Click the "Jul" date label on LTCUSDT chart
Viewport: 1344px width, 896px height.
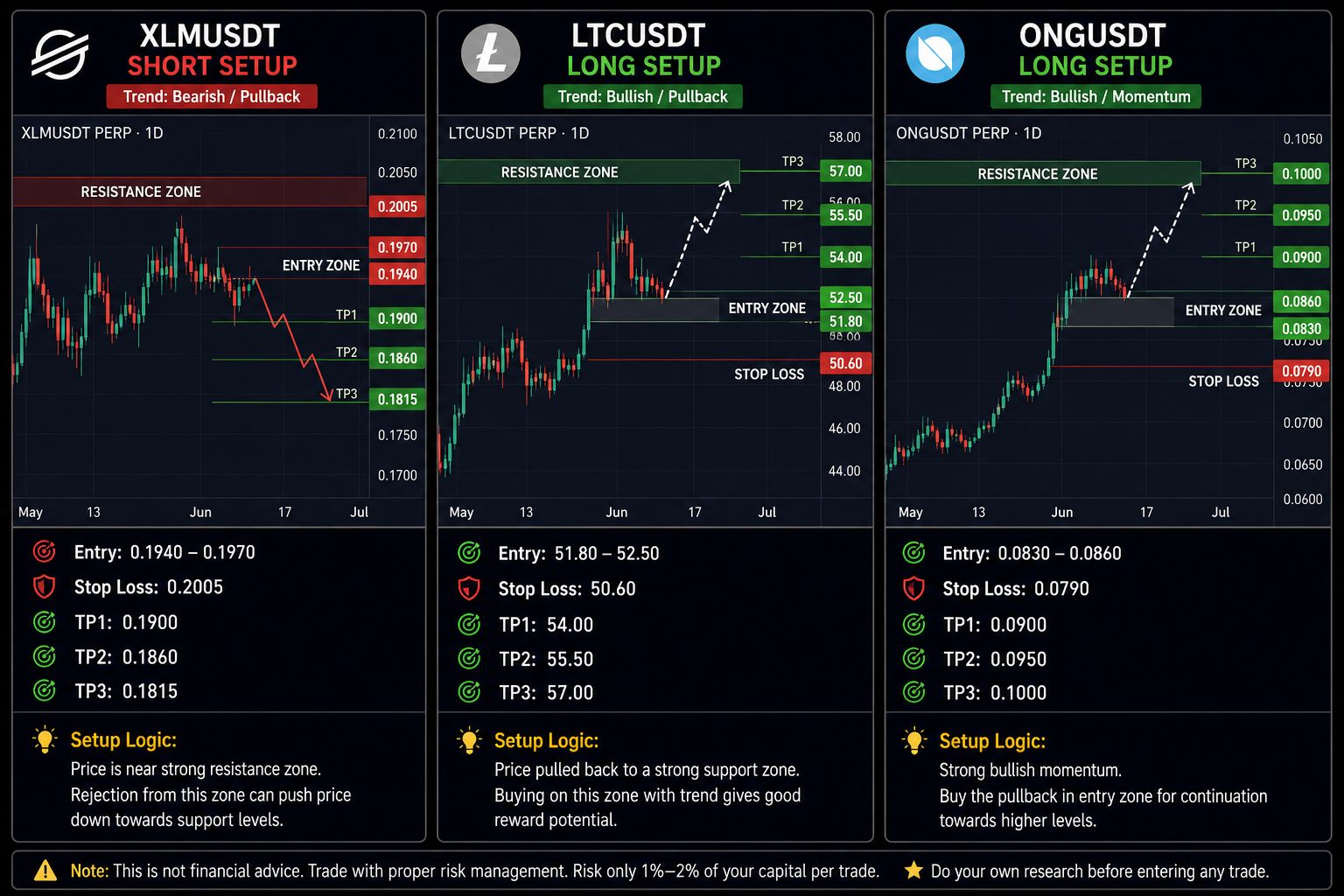pos(766,512)
